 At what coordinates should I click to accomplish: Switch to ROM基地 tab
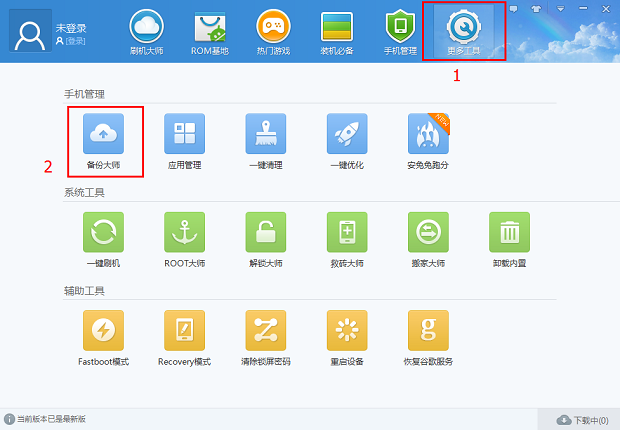click(x=209, y=32)
